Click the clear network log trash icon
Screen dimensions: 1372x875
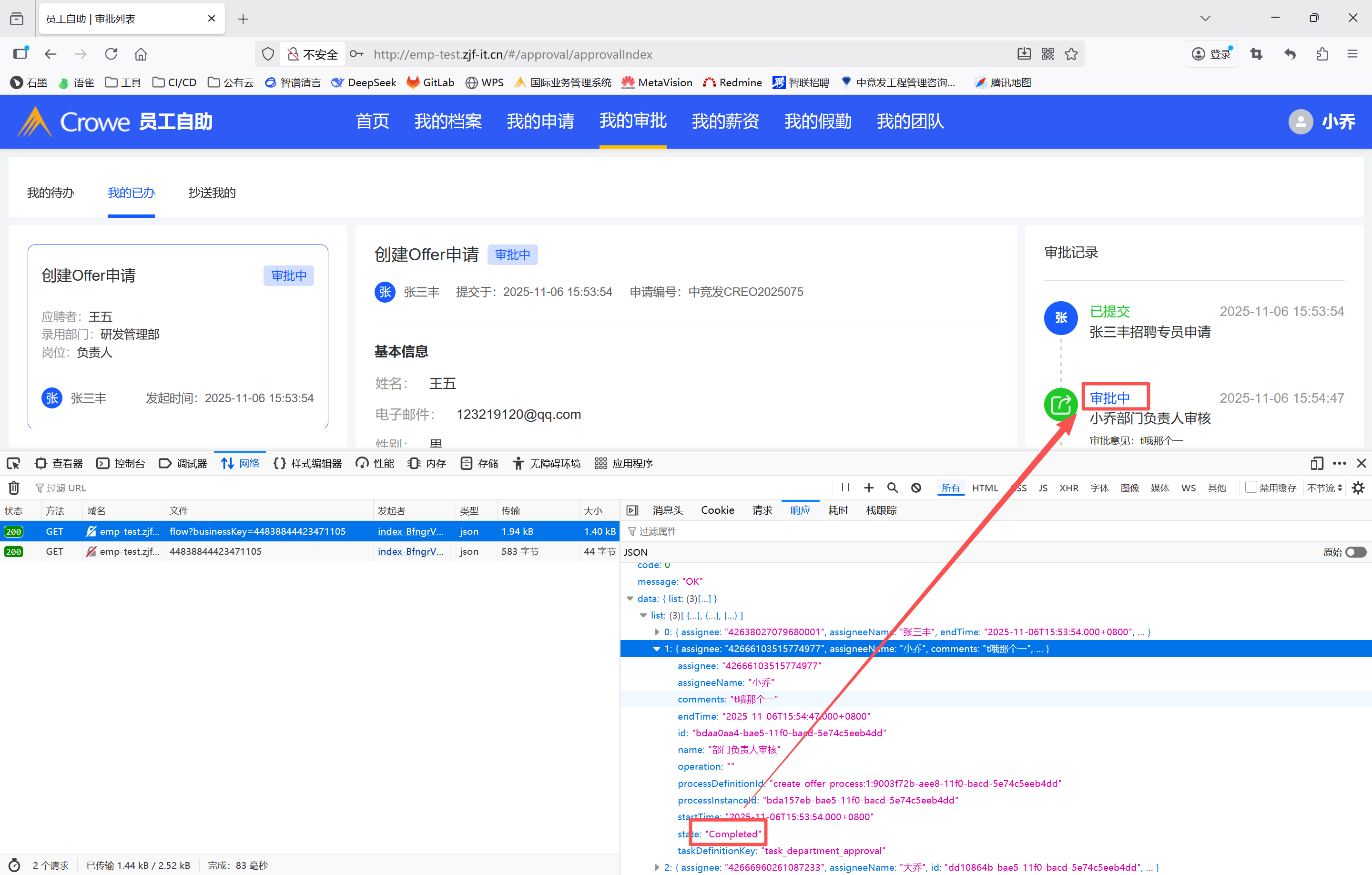click(14, 488)
